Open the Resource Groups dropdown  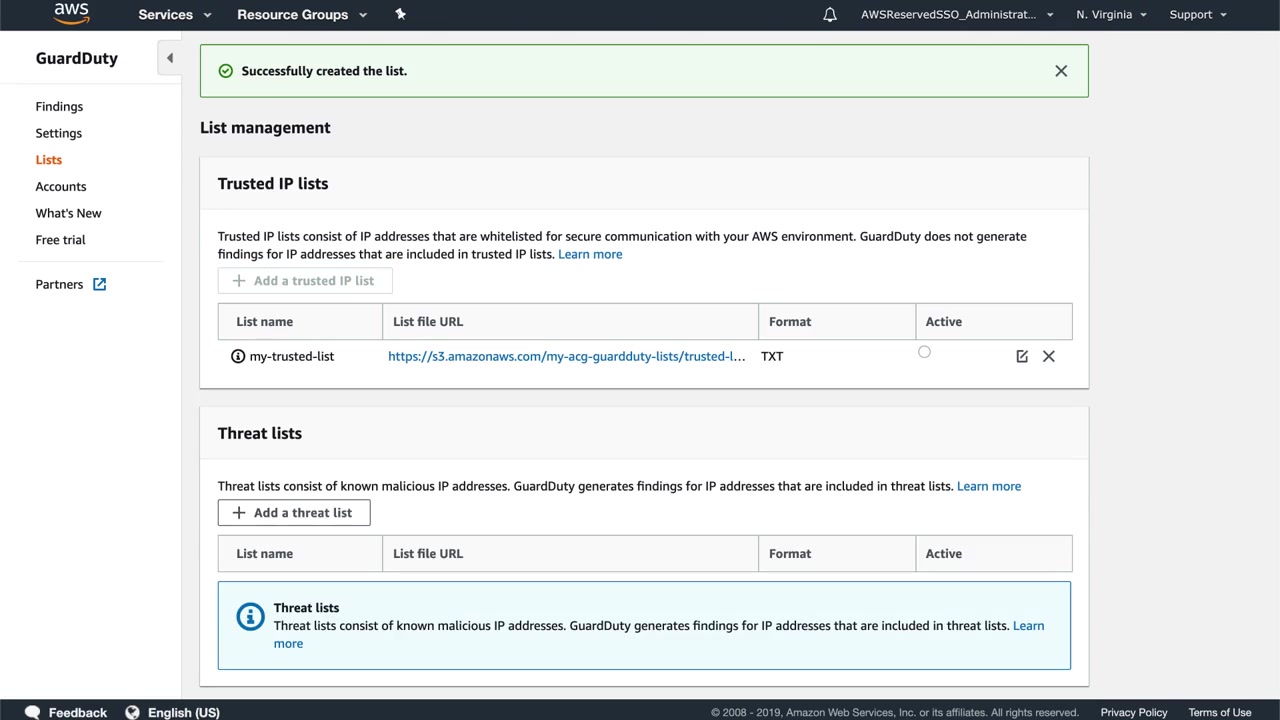coord(302,15)
